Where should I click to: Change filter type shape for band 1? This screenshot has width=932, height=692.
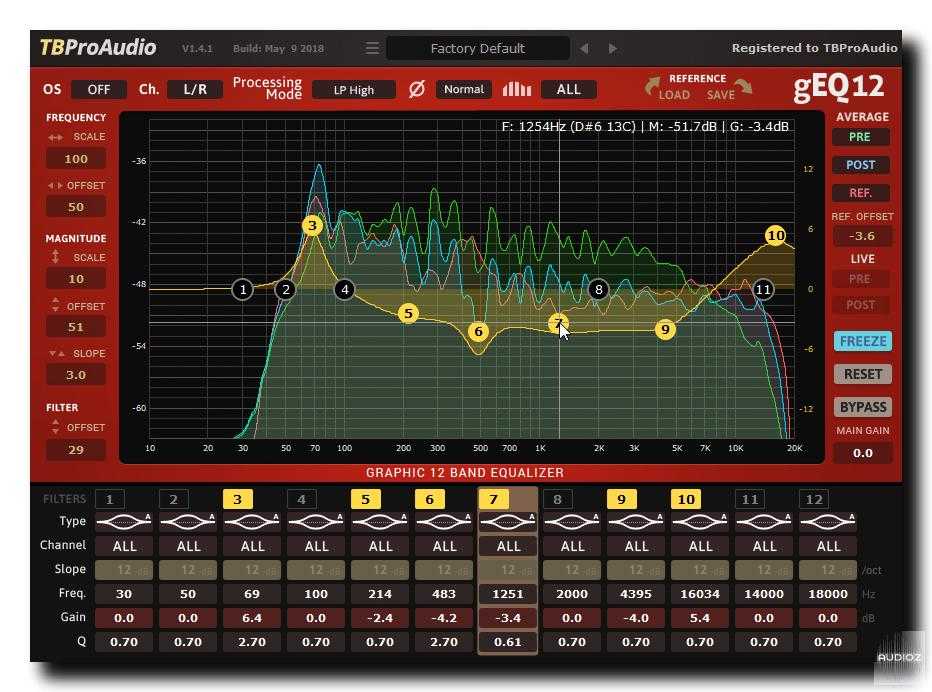coord(124,521)
